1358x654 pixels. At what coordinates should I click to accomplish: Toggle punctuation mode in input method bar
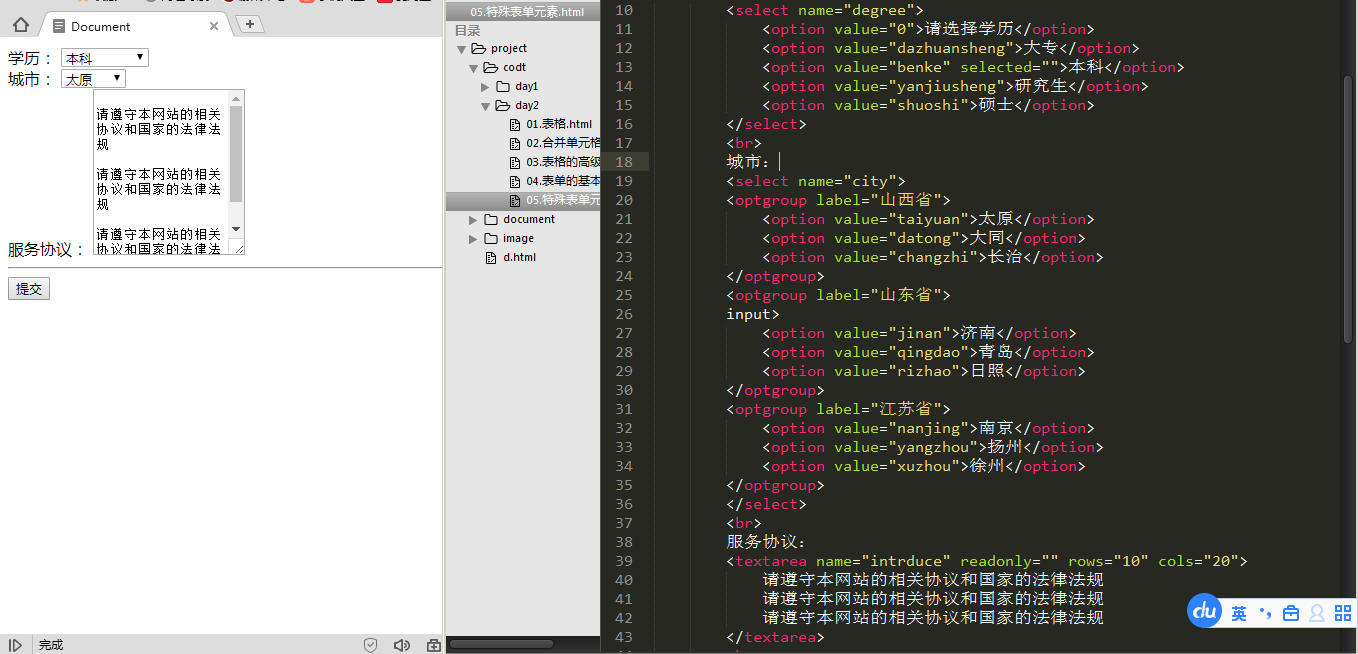1266,613
